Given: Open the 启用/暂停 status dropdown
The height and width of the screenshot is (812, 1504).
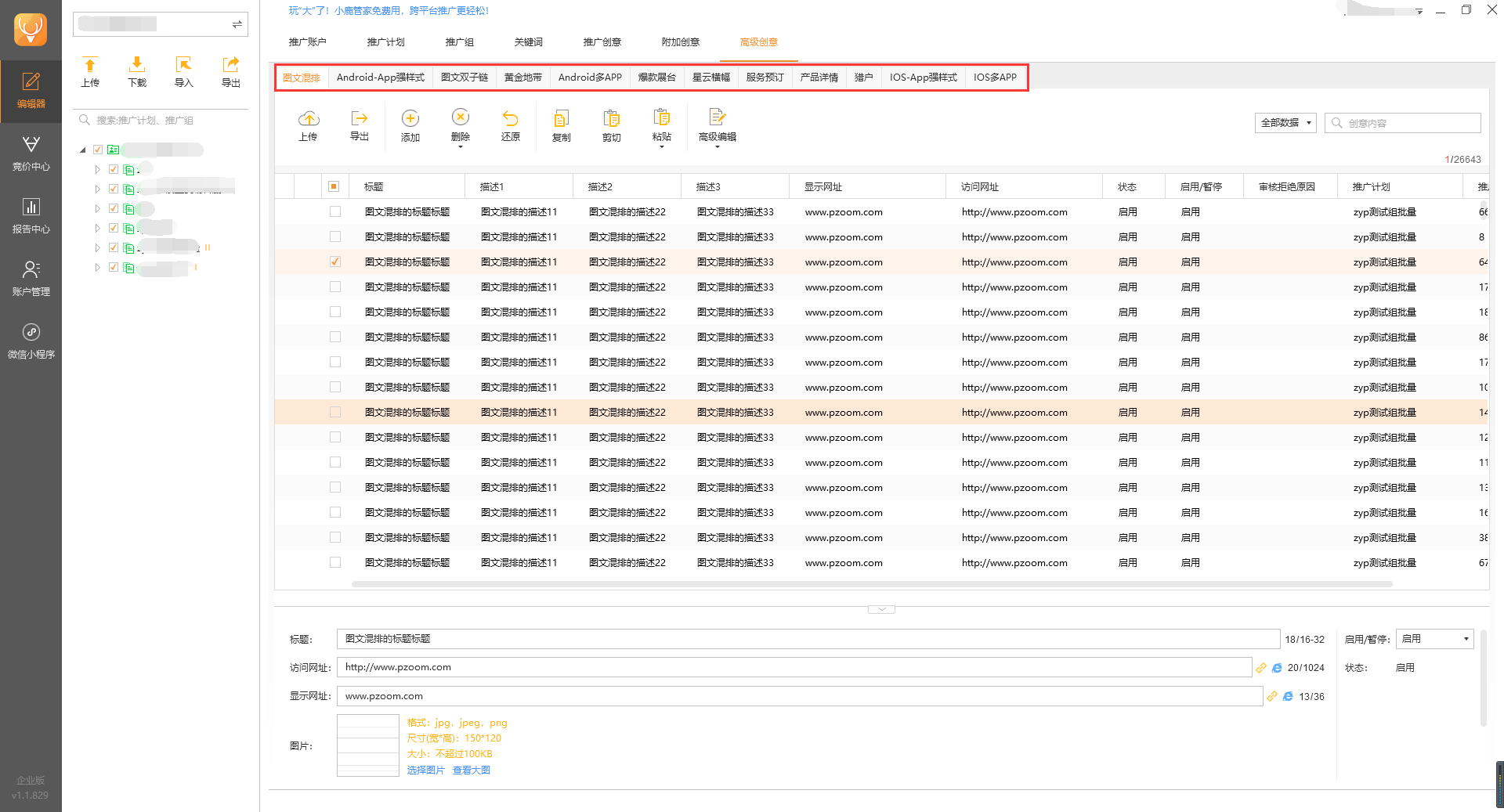Looking at the screenshot, I should pos(1435,639).
